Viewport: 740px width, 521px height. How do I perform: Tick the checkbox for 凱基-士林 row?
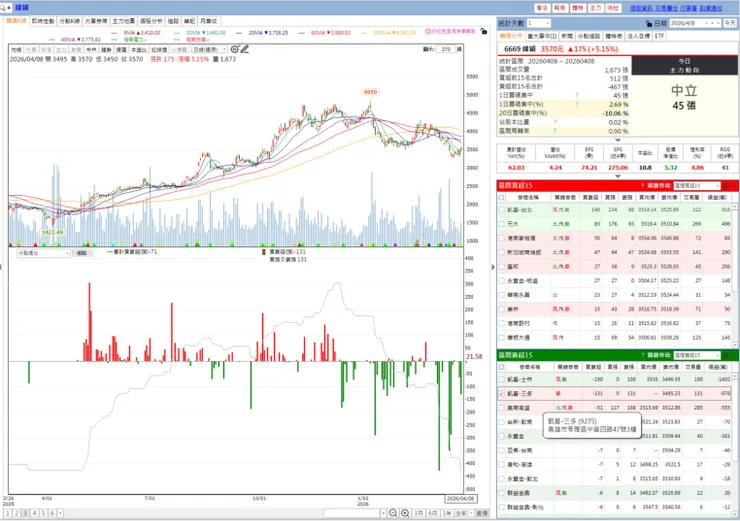pyautogui.click(x=501, y=379)
